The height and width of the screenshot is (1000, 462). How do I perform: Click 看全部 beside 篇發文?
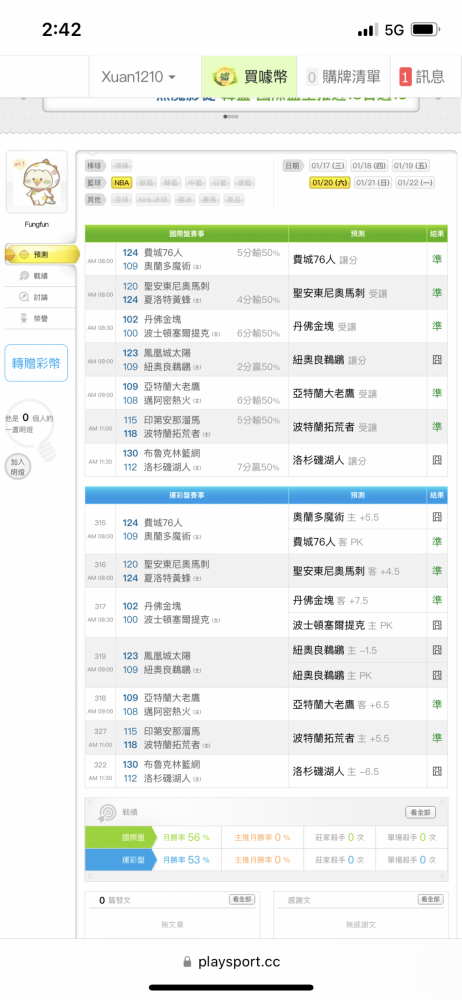[x=242, y=899]
